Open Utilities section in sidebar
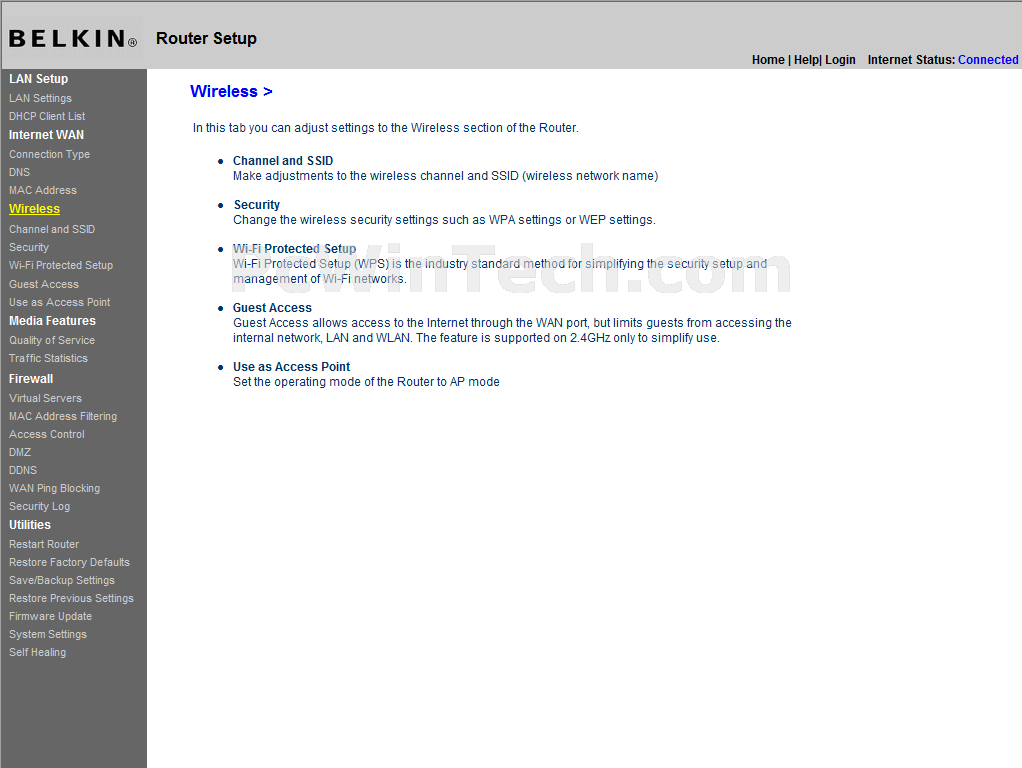The height and width of the screenshot is (768, 1022). coord(29,525)
